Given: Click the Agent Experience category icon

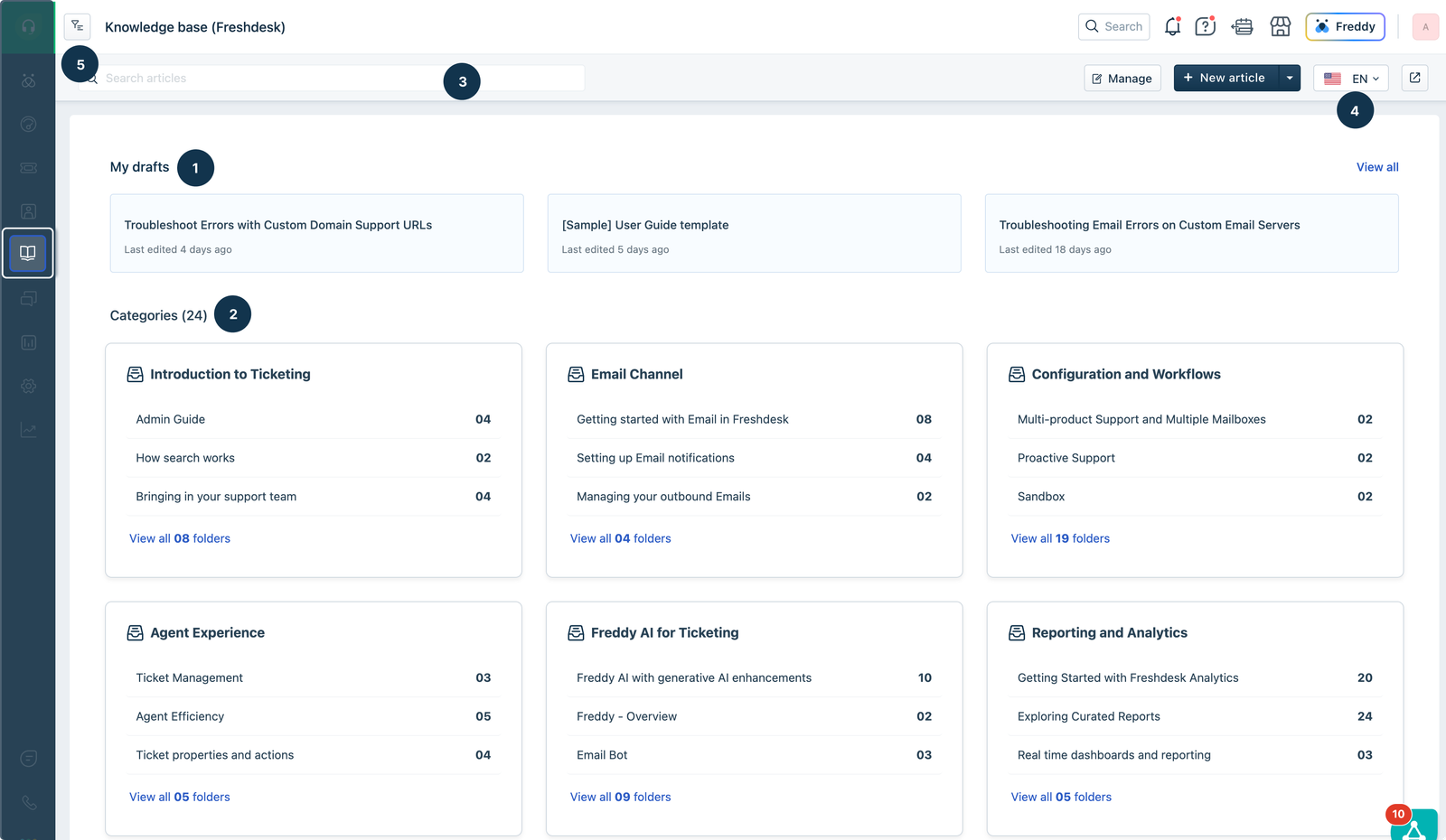Looking at the screenshot, I should (x=135, y=633).
